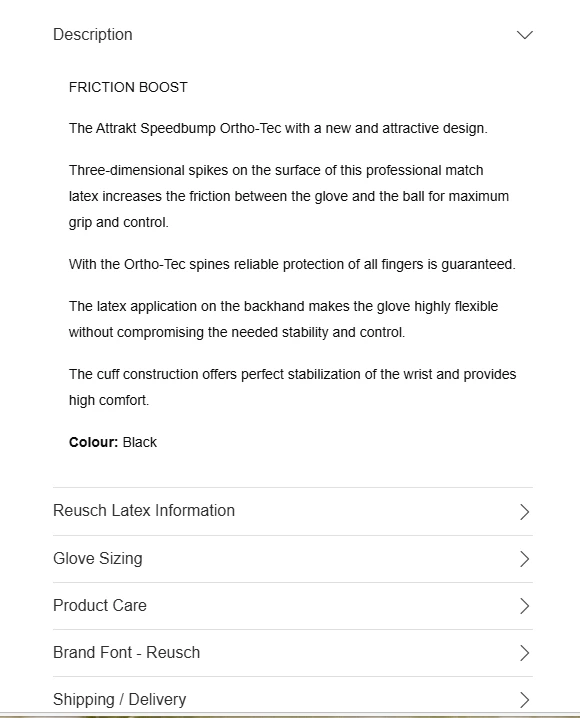This screenshot has width=580, height=718.
Task: Click the Shipping / Delivery arrow icon
Action: tap(525, 700)
